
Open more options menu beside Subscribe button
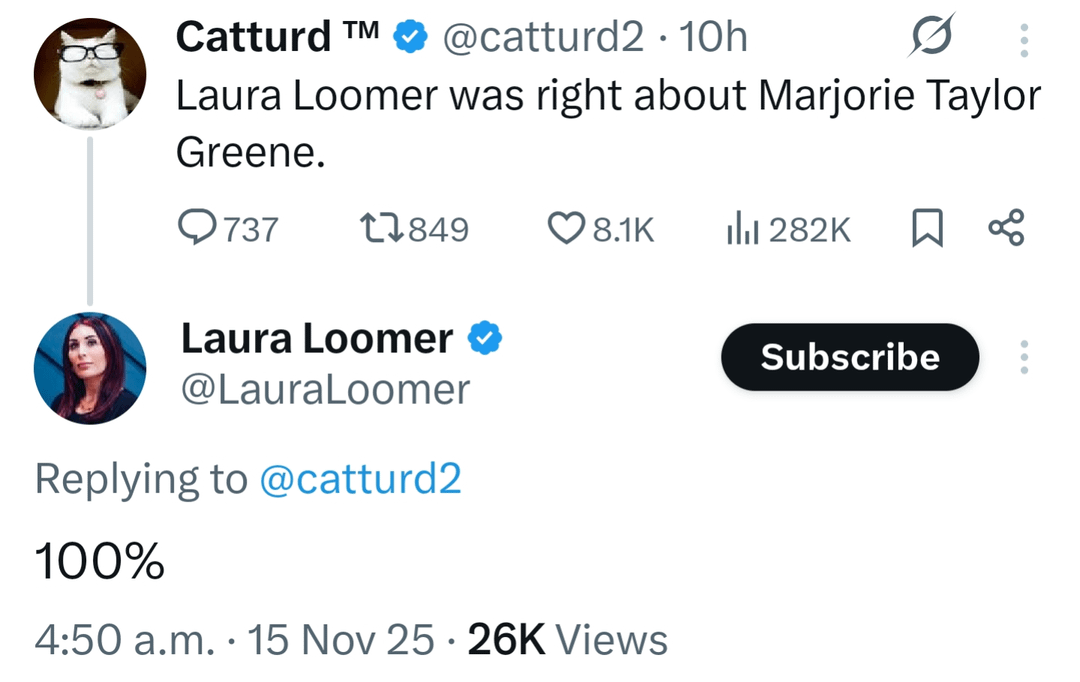[x=1023, y=358]
